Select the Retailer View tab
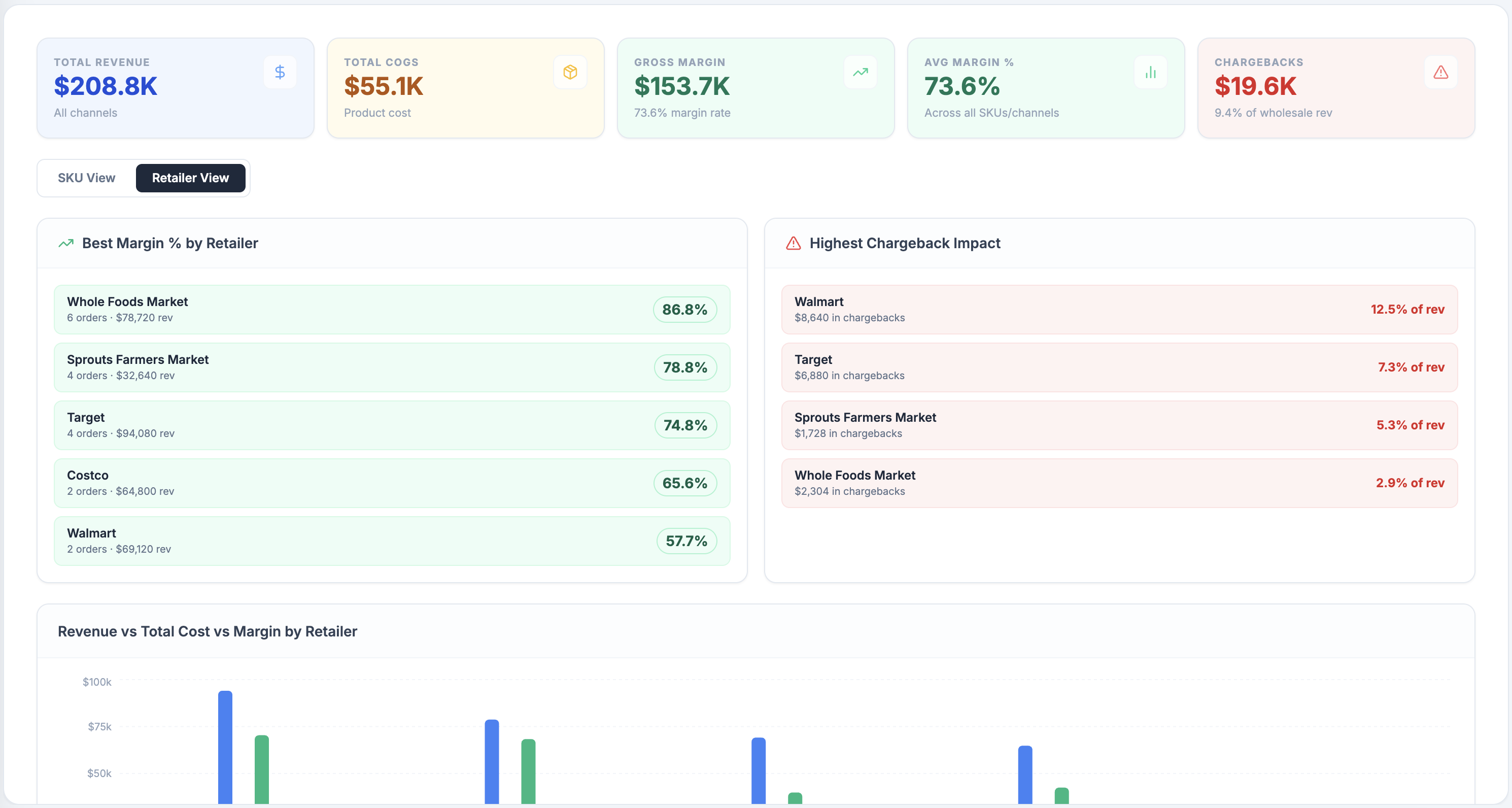 coord(190,178)
